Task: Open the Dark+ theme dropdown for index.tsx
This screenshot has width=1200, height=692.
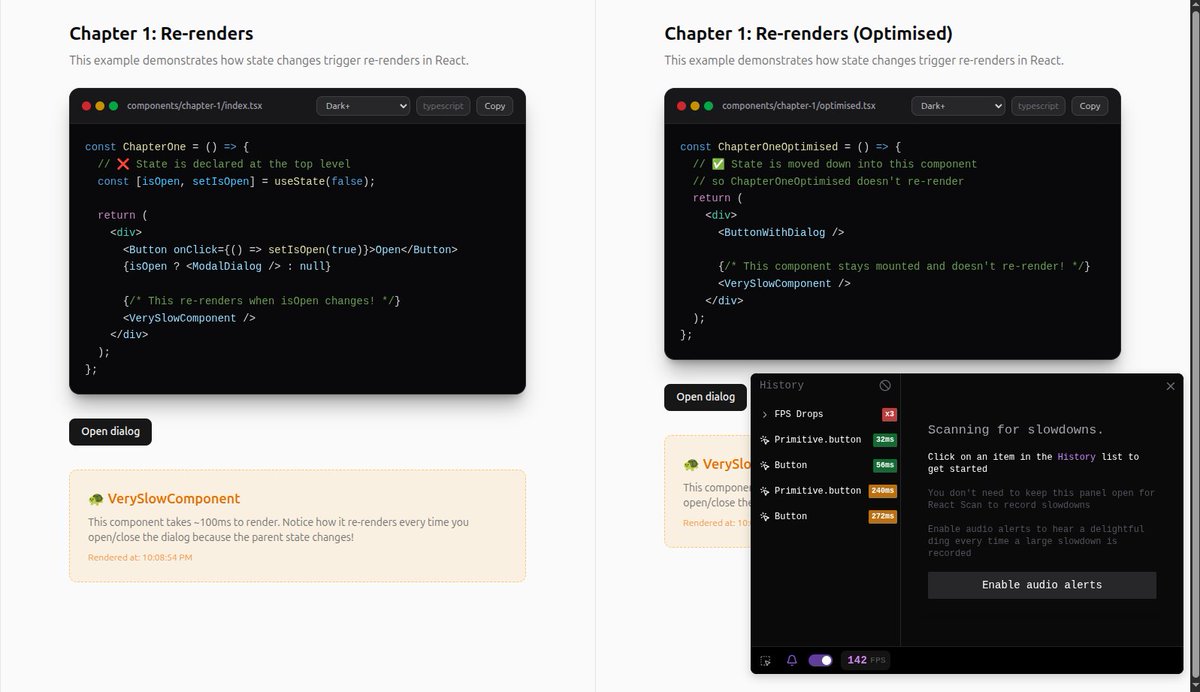Action: click(x=363, y=106)
